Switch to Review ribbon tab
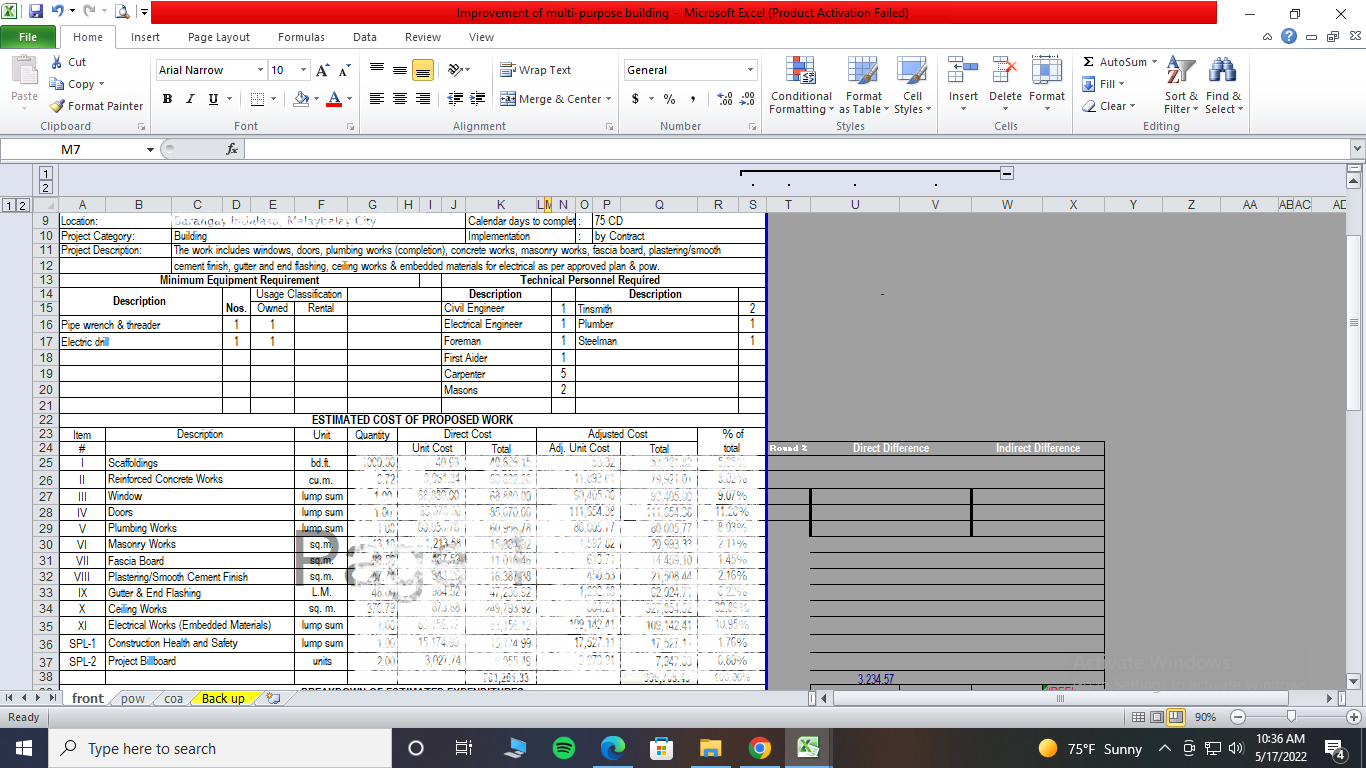This screenshot has height=768, width=1366. (x=423, y=37)
